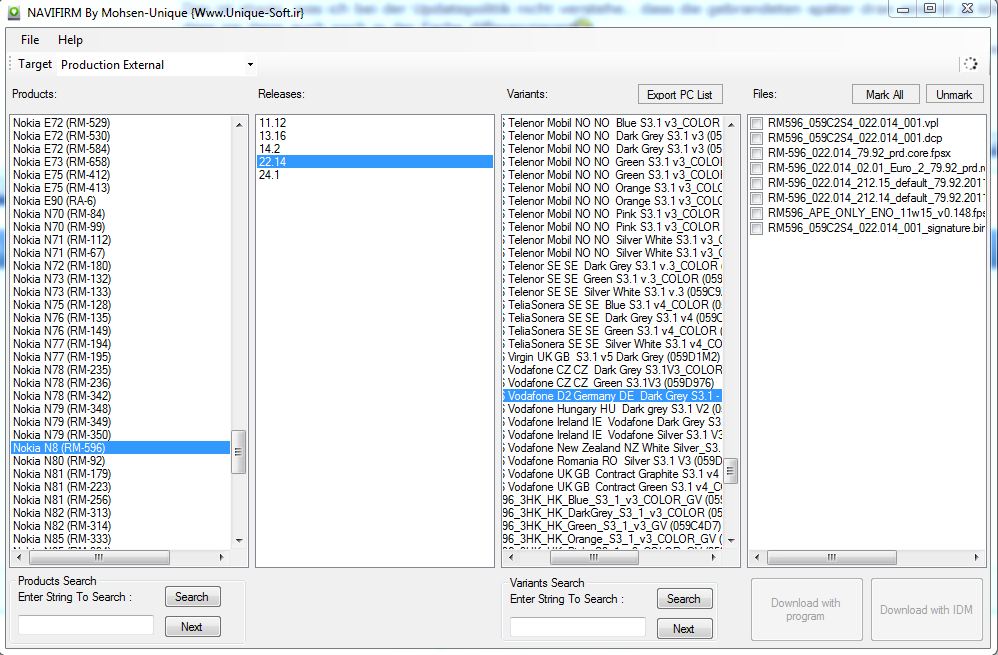Select Nokia N75 (RM-128) product

tap(121, 305)
